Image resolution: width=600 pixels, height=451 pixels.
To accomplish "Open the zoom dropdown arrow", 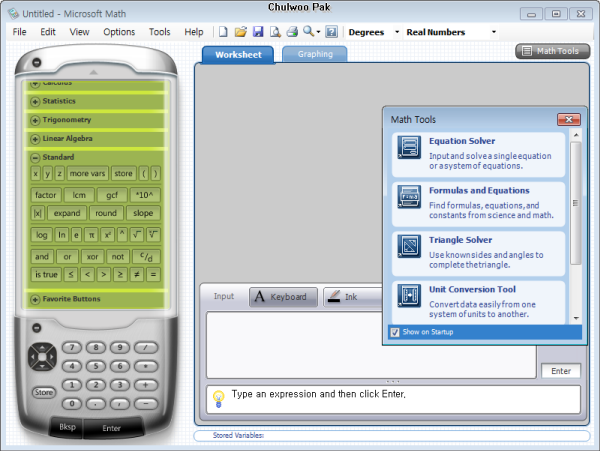I will pos(318,32).
